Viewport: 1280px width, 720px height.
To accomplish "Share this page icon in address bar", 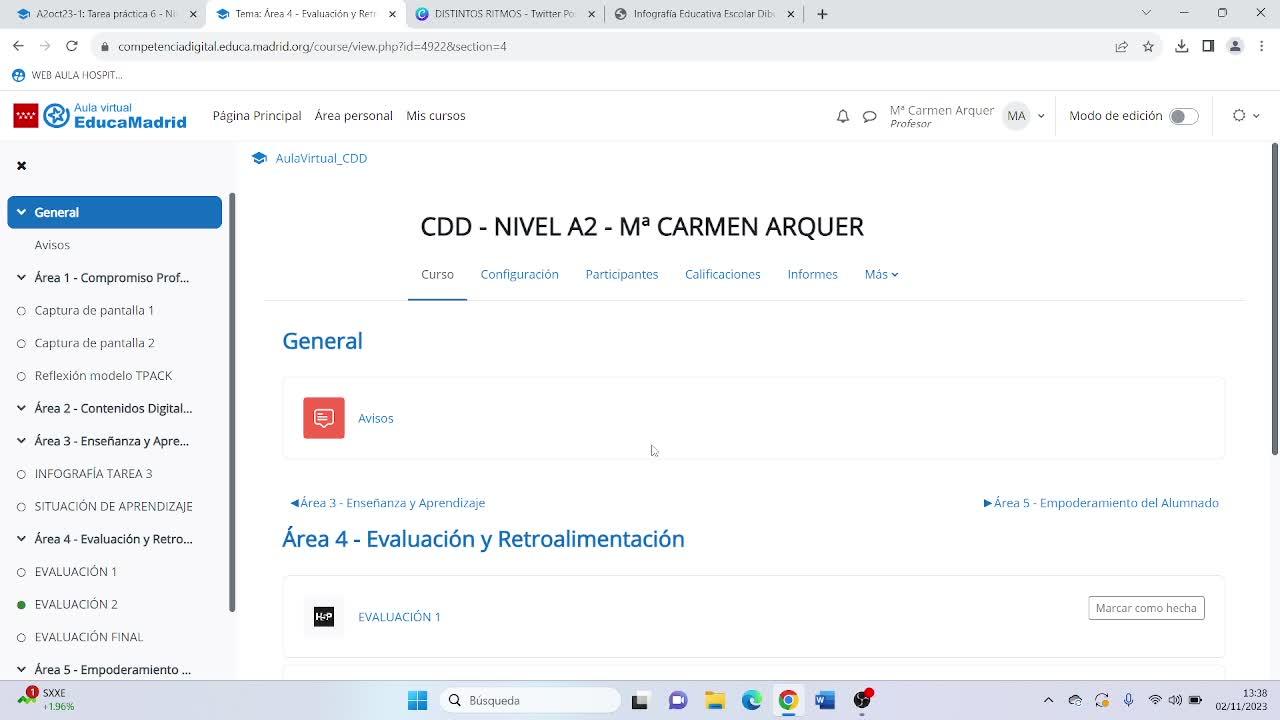I will point(1122,46).
